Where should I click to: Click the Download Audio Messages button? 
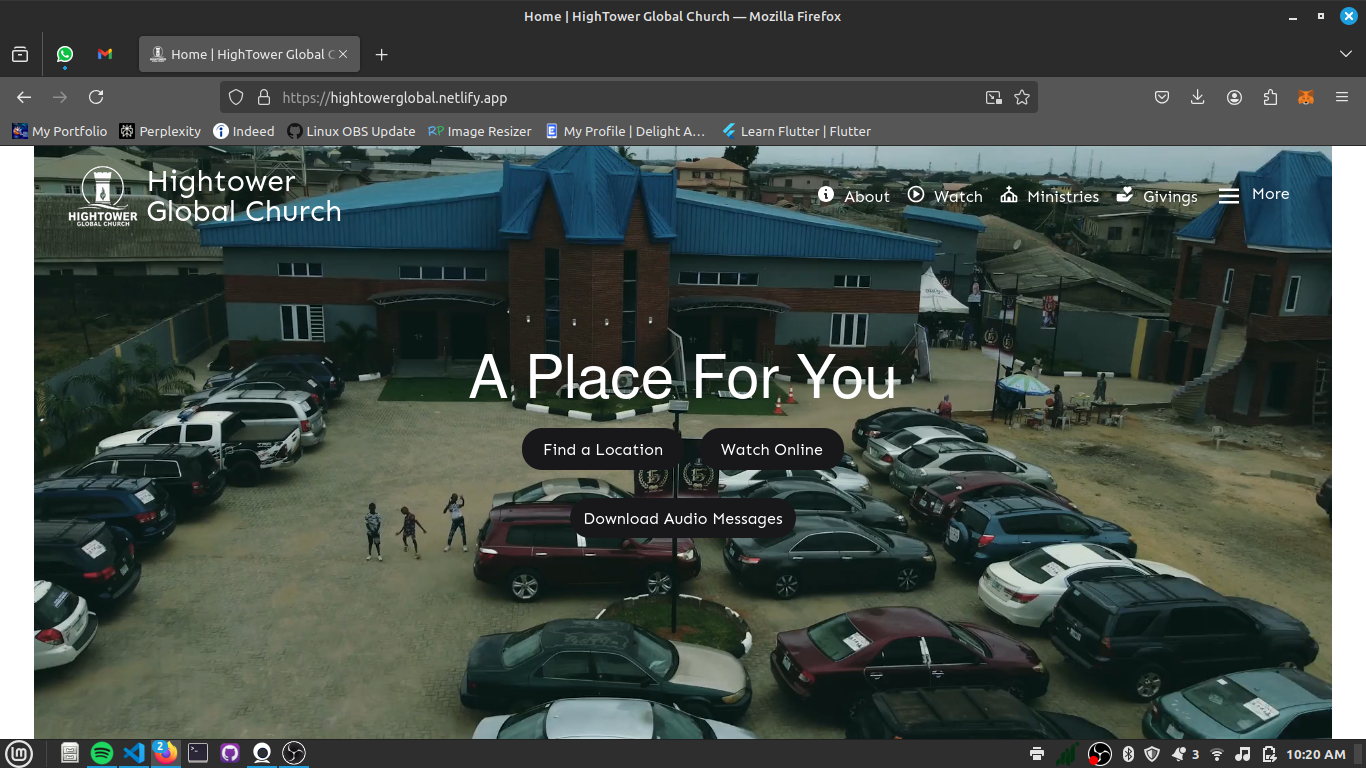(x=683, y=519)
